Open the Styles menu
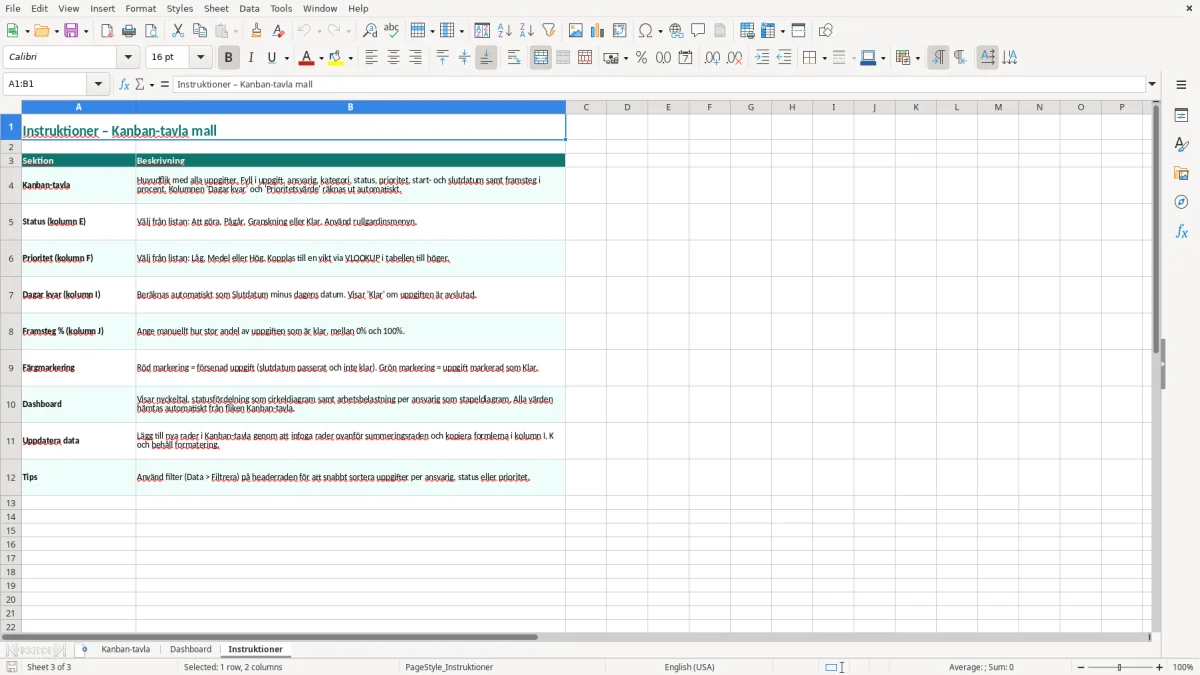Viewport: 1200px width, 675px height. pos(180,8)
